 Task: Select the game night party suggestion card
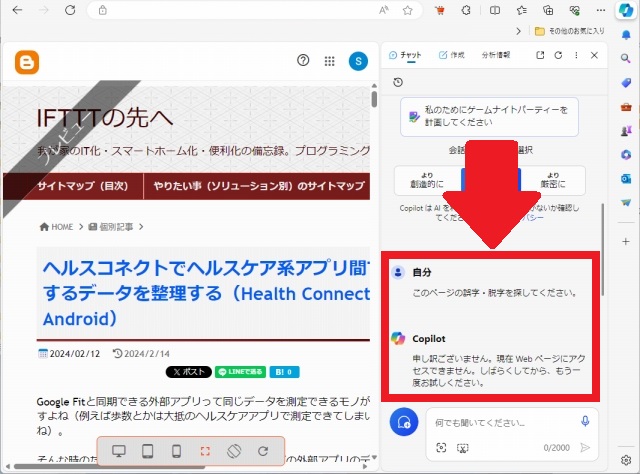489,116
